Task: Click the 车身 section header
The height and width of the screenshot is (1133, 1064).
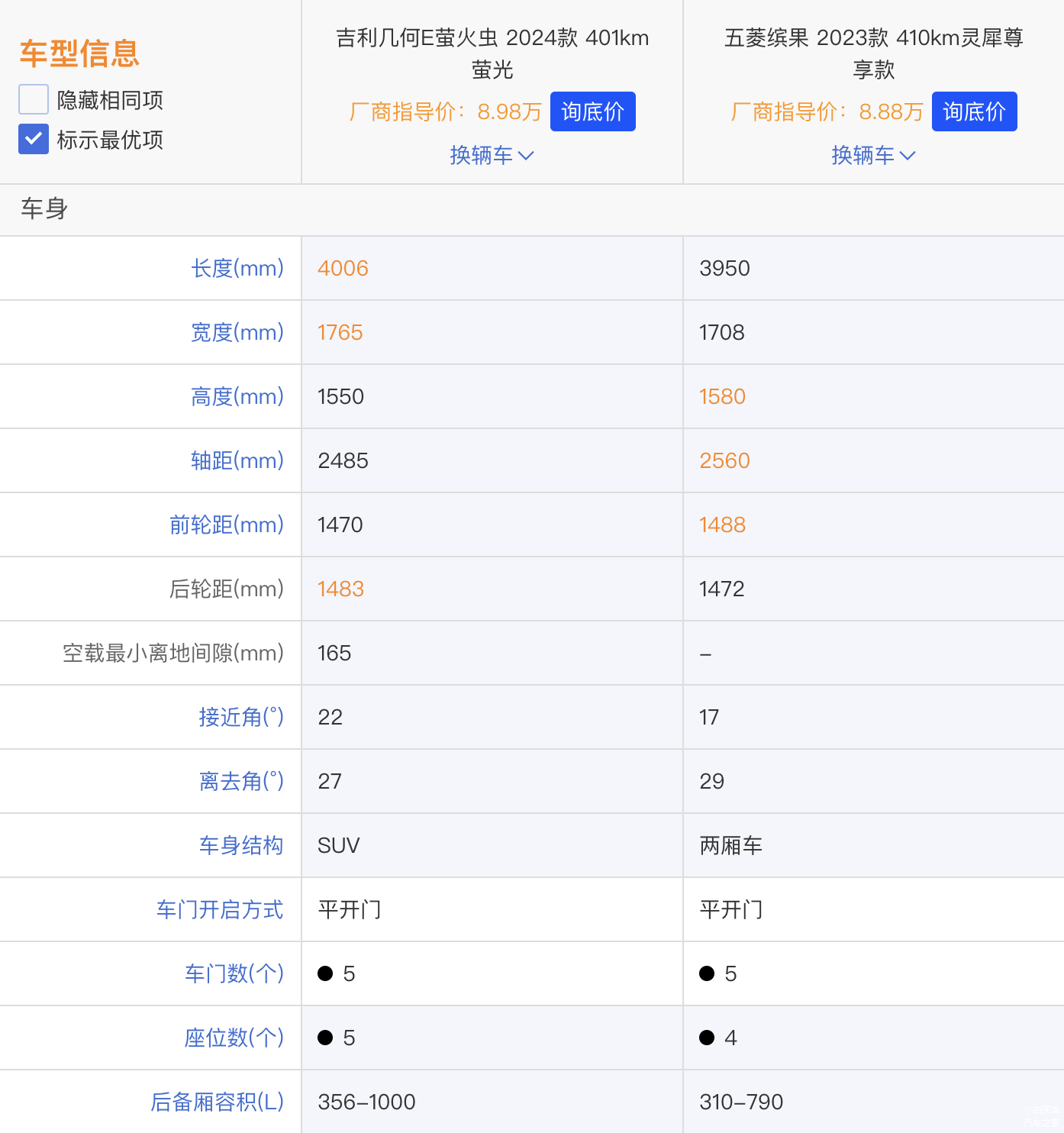Action: pyautogui.click(x=44, y=208)
